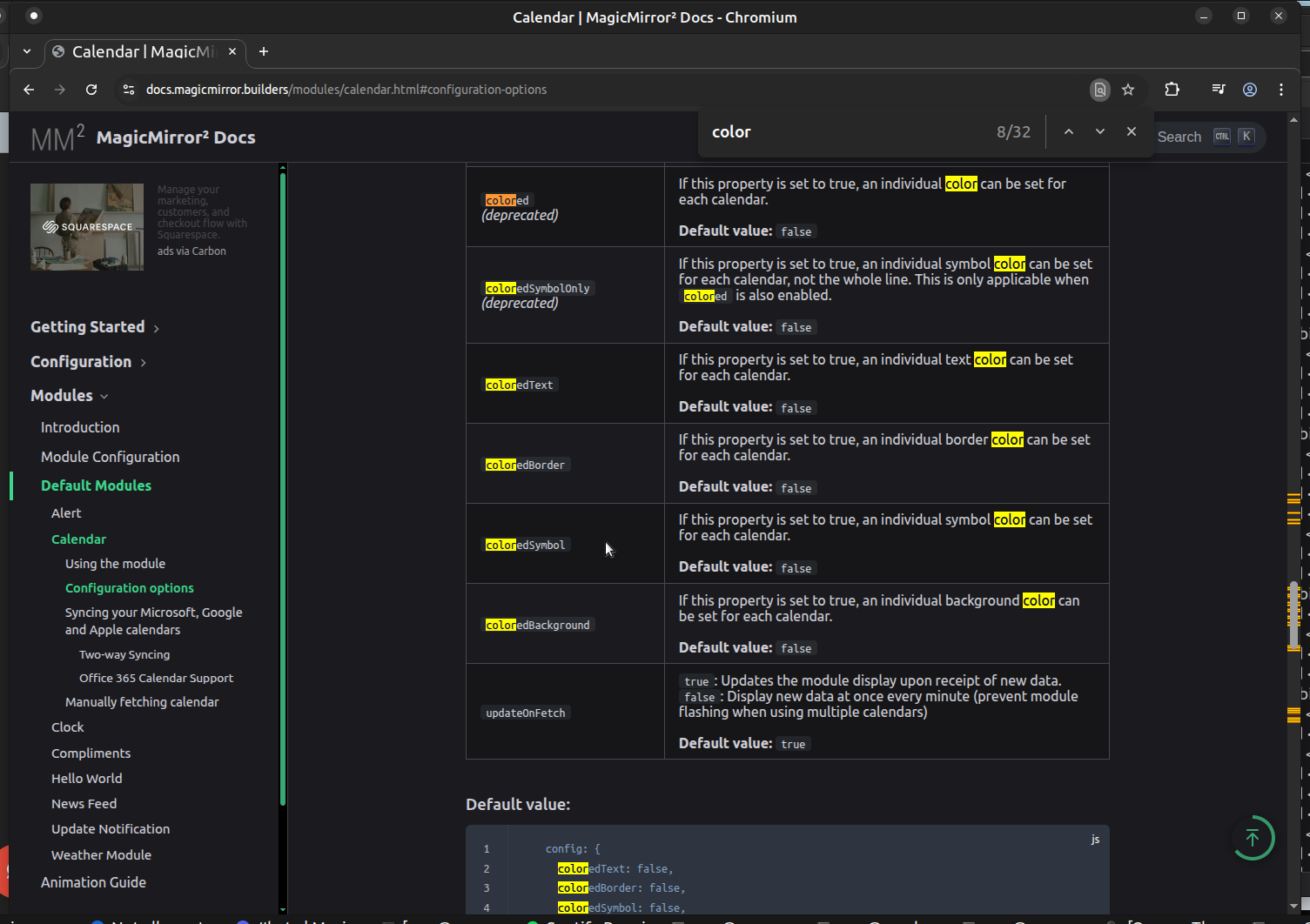Image resolution: width=1310 pixels, height=924 pixels.
Task: Open the media control icon in toolbar
Action: pyautogui.click(x=1219, y=90)
